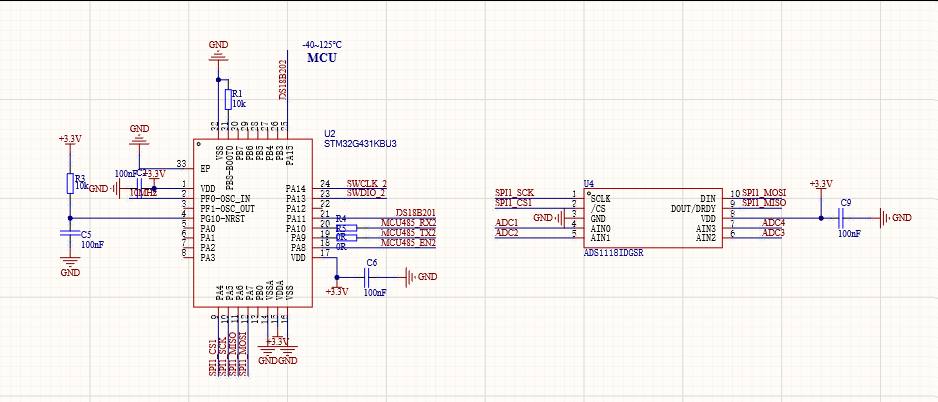Image resolution: width=938 pixels, height=402 pixels.
Task: Click the AIN0 pin name on U4
Action: pos(601,228)
